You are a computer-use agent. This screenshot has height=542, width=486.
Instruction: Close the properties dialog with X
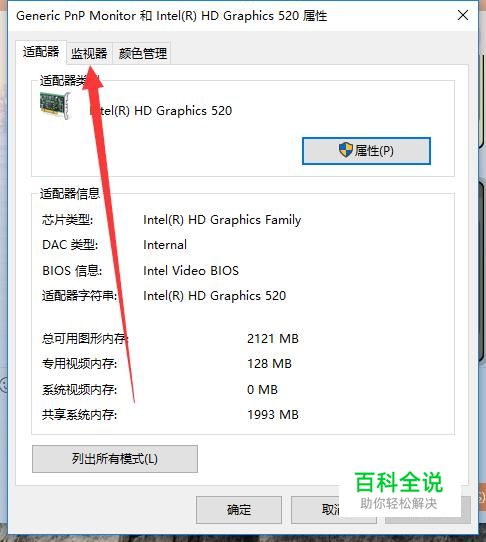pos(463,15)
